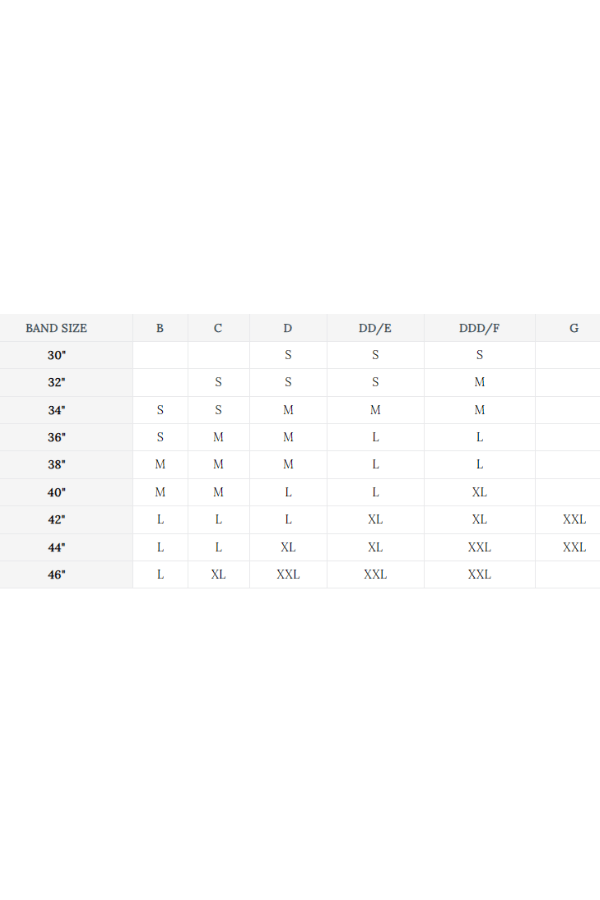Click S in the 34" row, B column

tap(160, 410)
